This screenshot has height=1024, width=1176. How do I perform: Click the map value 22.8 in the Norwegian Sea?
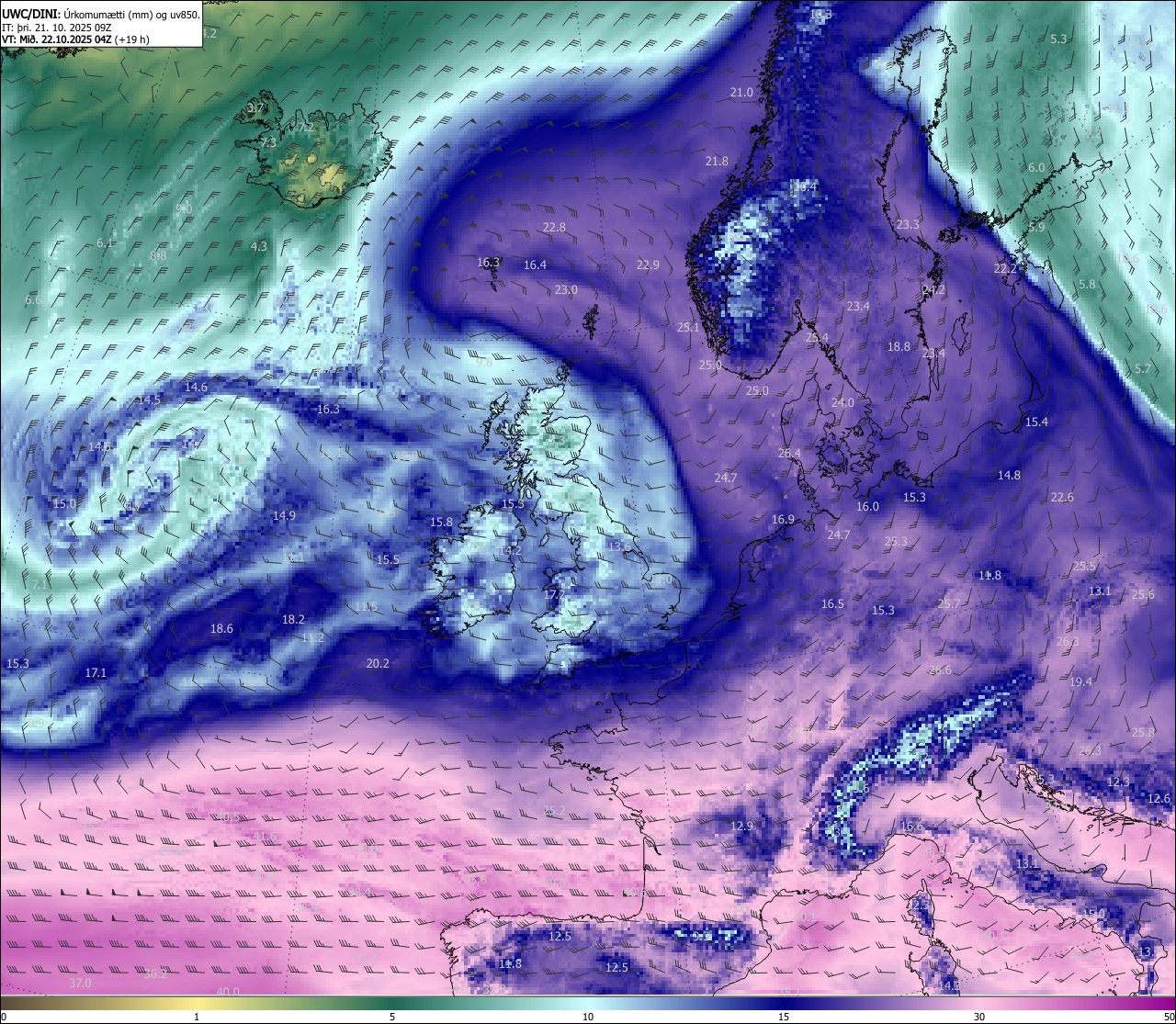[554, 227]
